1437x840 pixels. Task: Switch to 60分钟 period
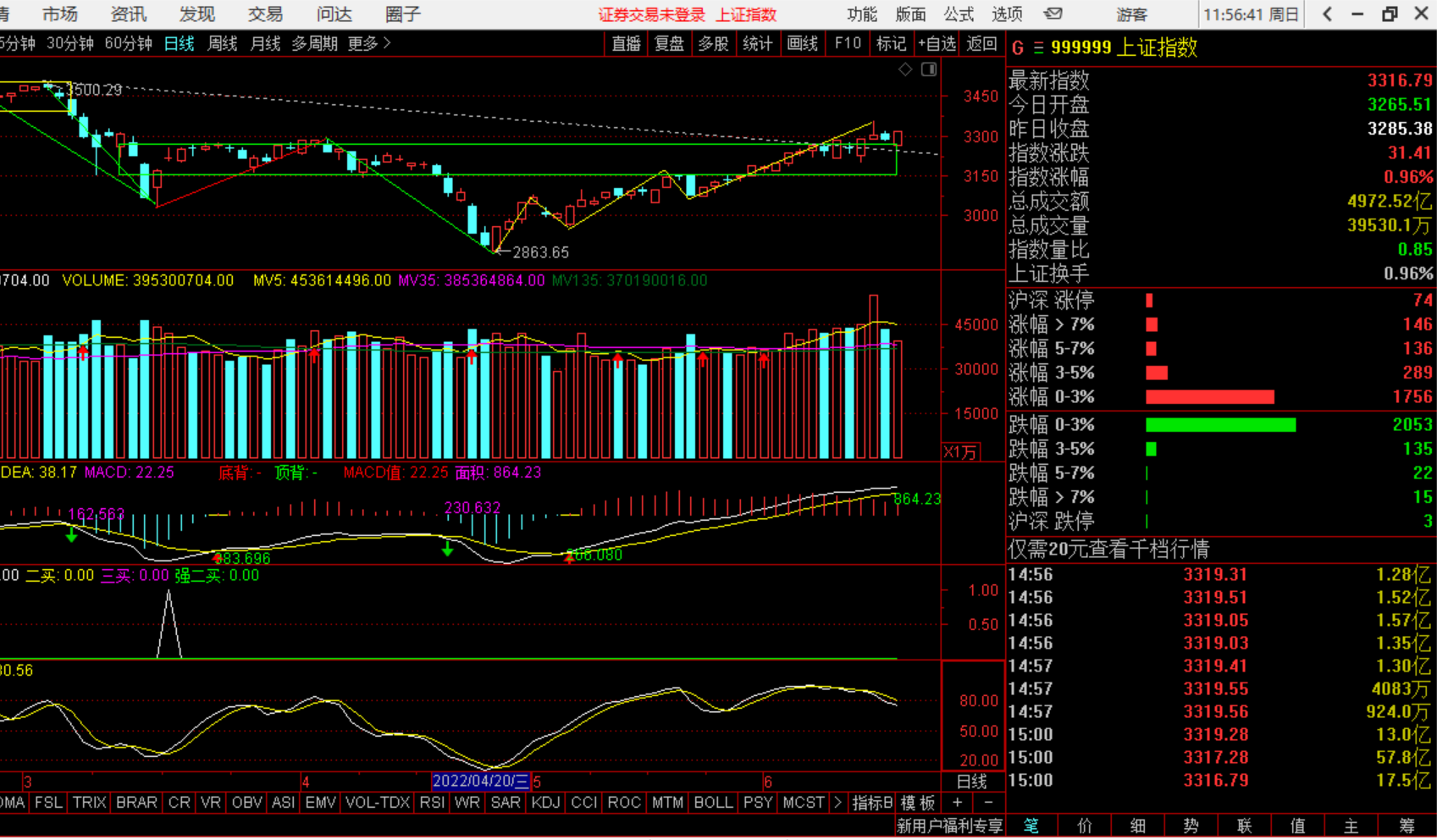pyautogui.click(x=129, y=43)
